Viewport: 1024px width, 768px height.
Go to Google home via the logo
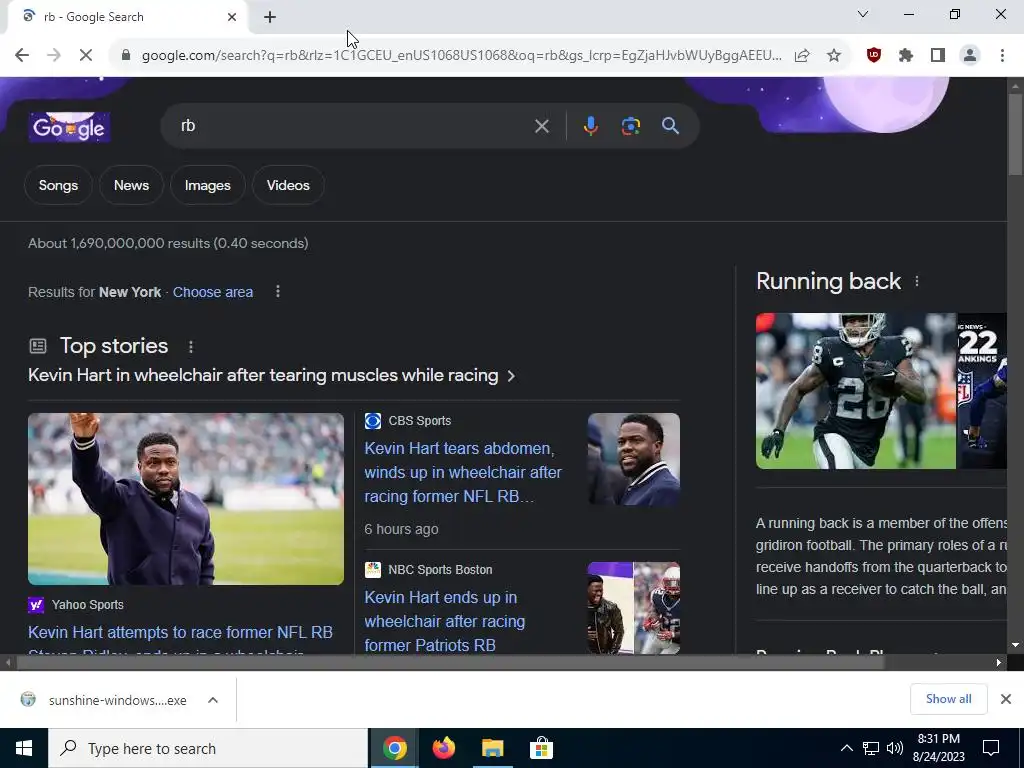coord(69,127)
